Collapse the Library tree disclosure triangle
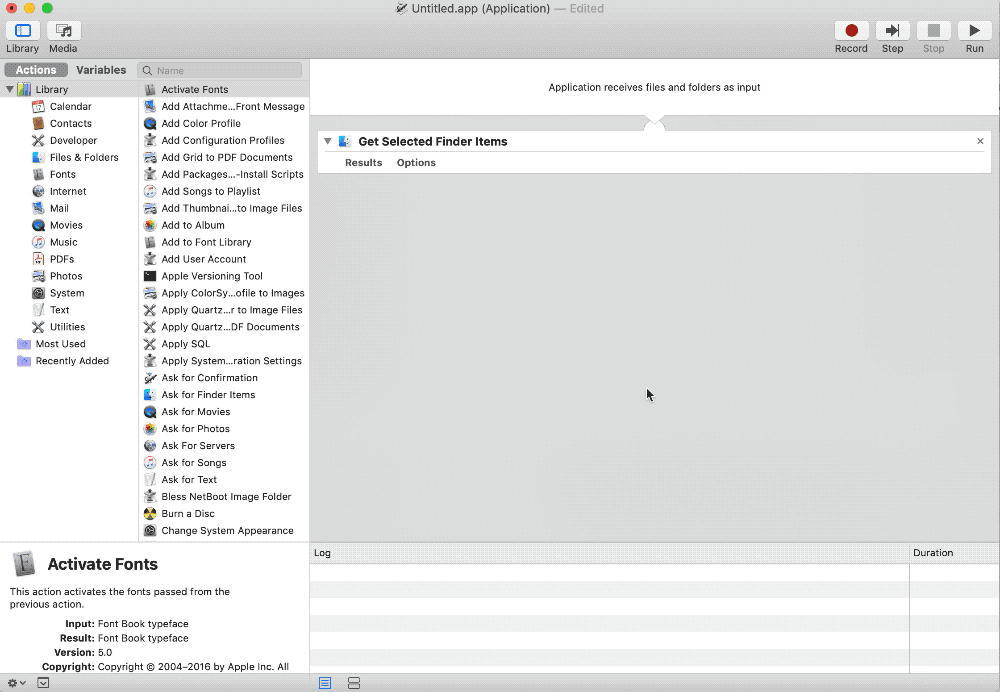Image resolution: width=1000 pixels, height=692 pixels. click(10, 89)
